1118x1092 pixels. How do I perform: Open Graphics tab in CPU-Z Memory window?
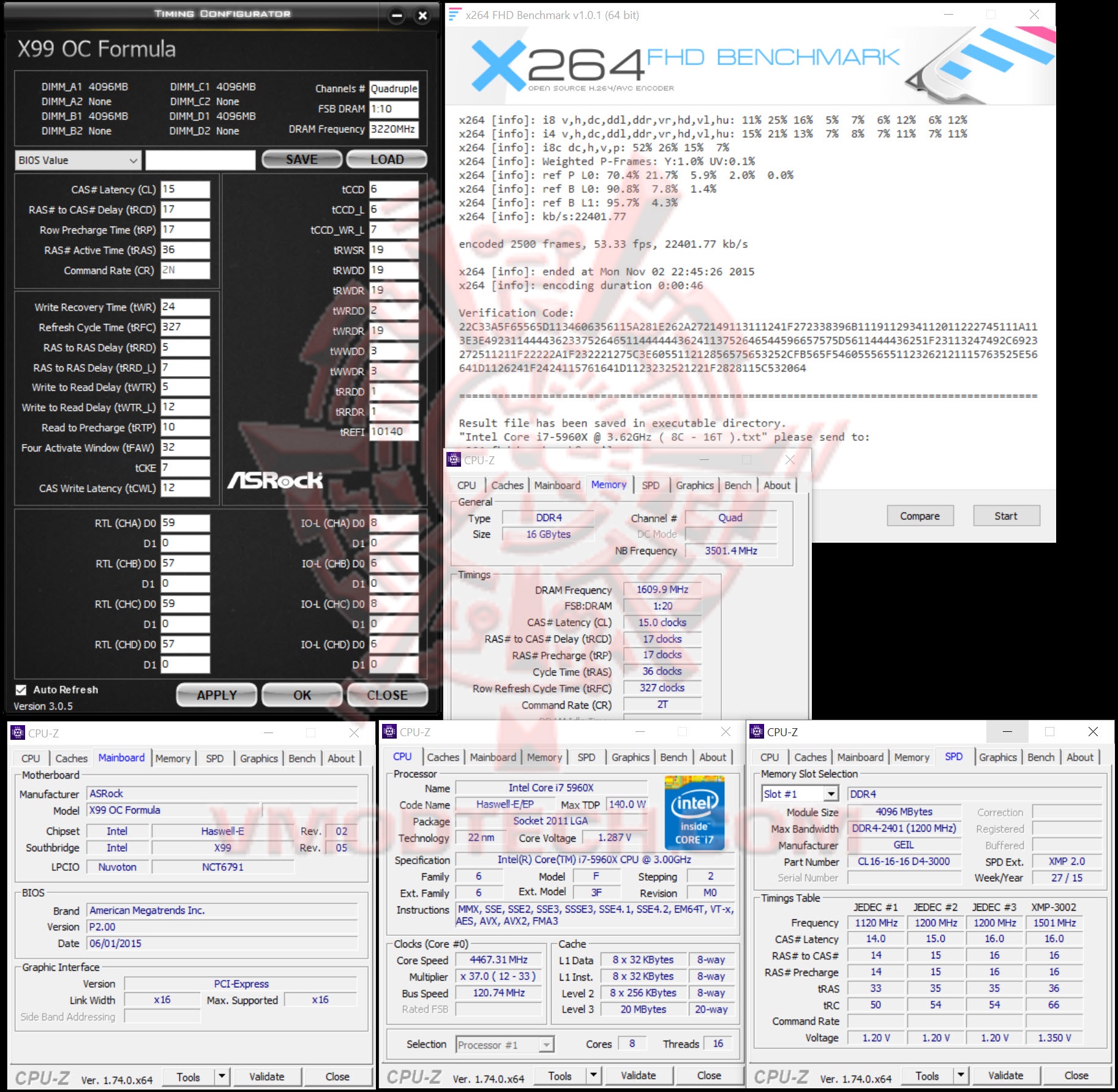(x=694, y=485)
